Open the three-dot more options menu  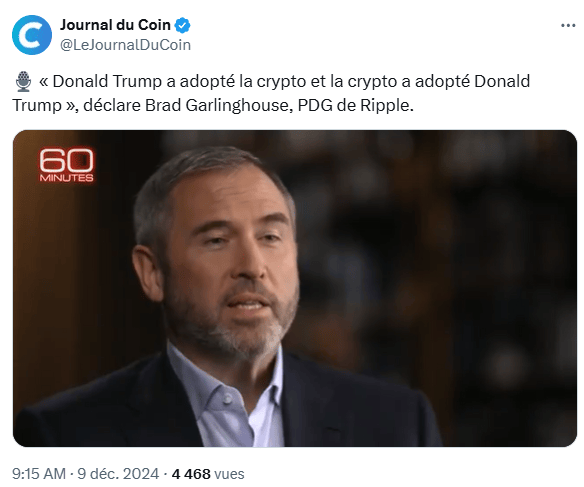click(568, 25)
